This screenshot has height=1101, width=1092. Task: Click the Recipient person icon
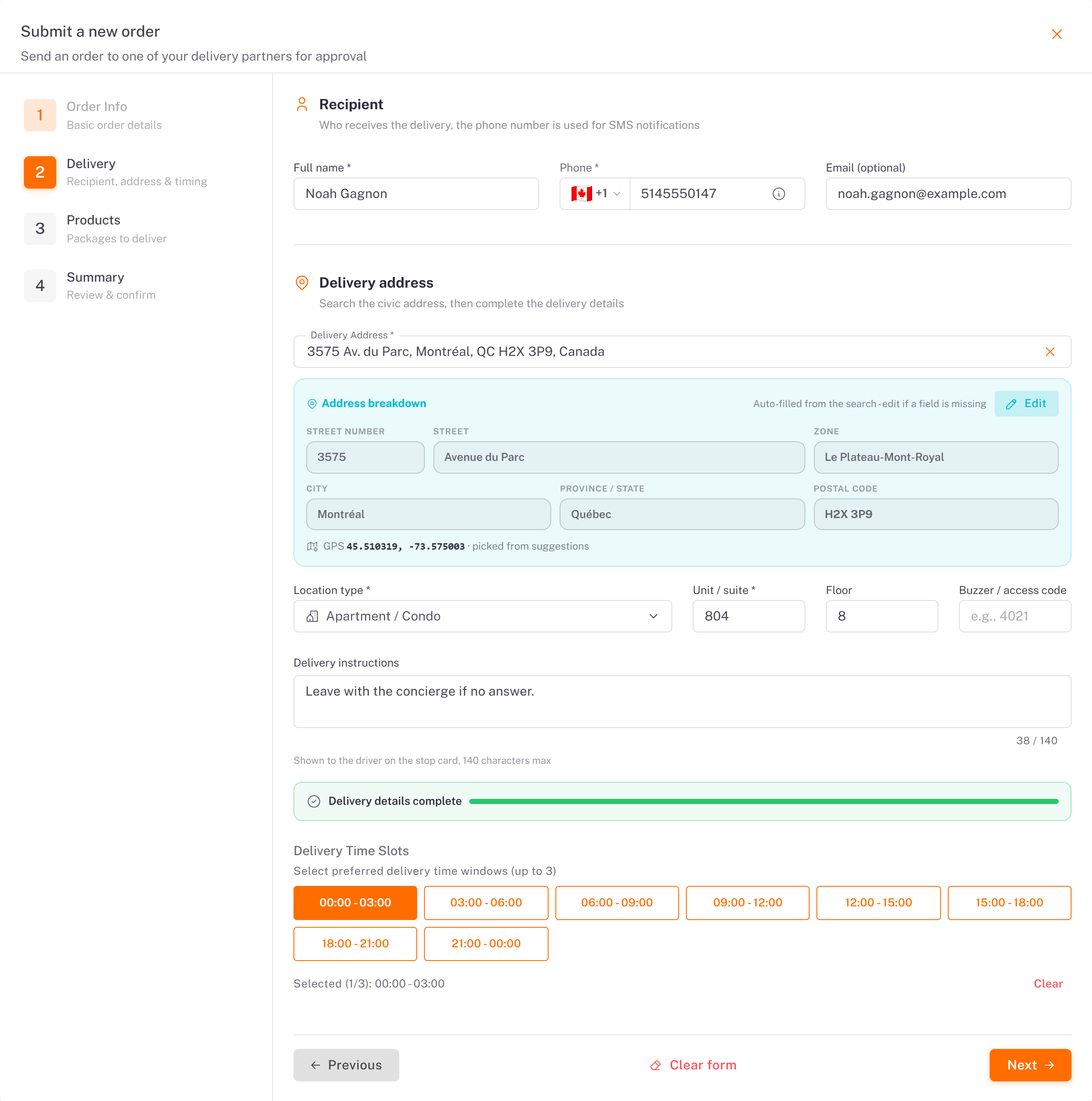click(302, 104)
